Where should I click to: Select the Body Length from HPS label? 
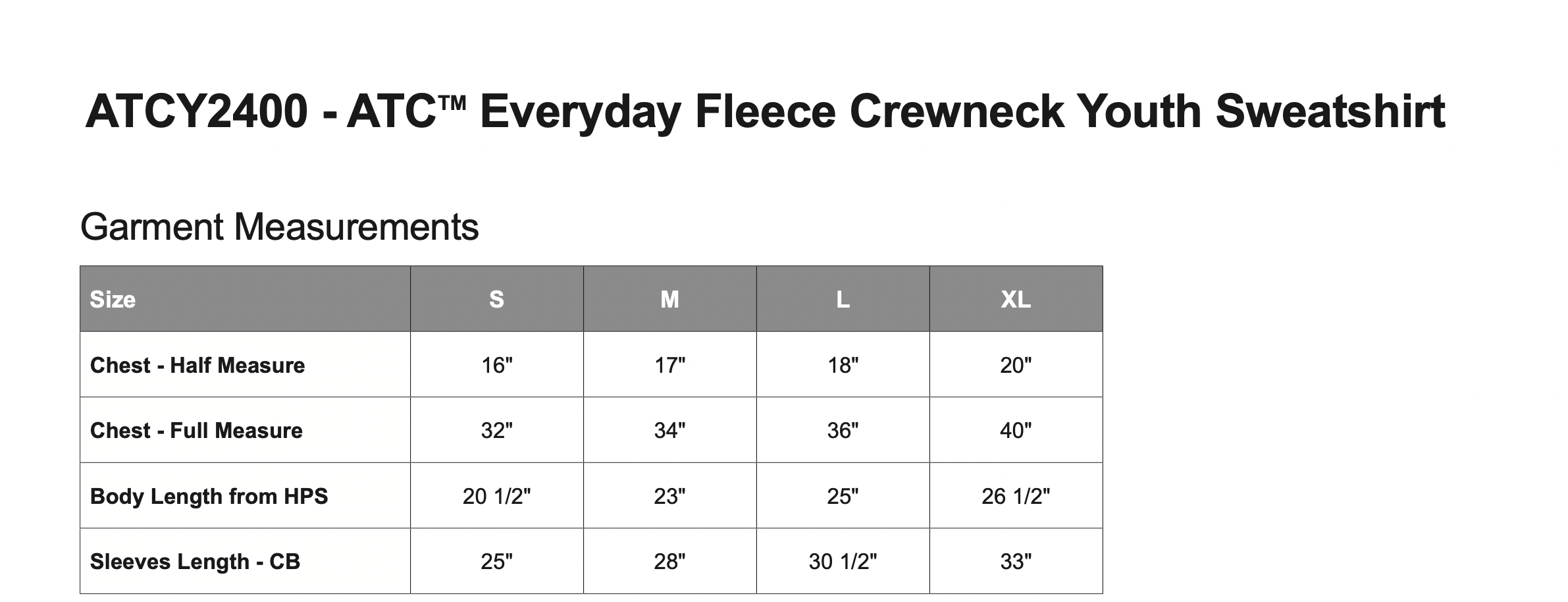(x=209, y=496)
